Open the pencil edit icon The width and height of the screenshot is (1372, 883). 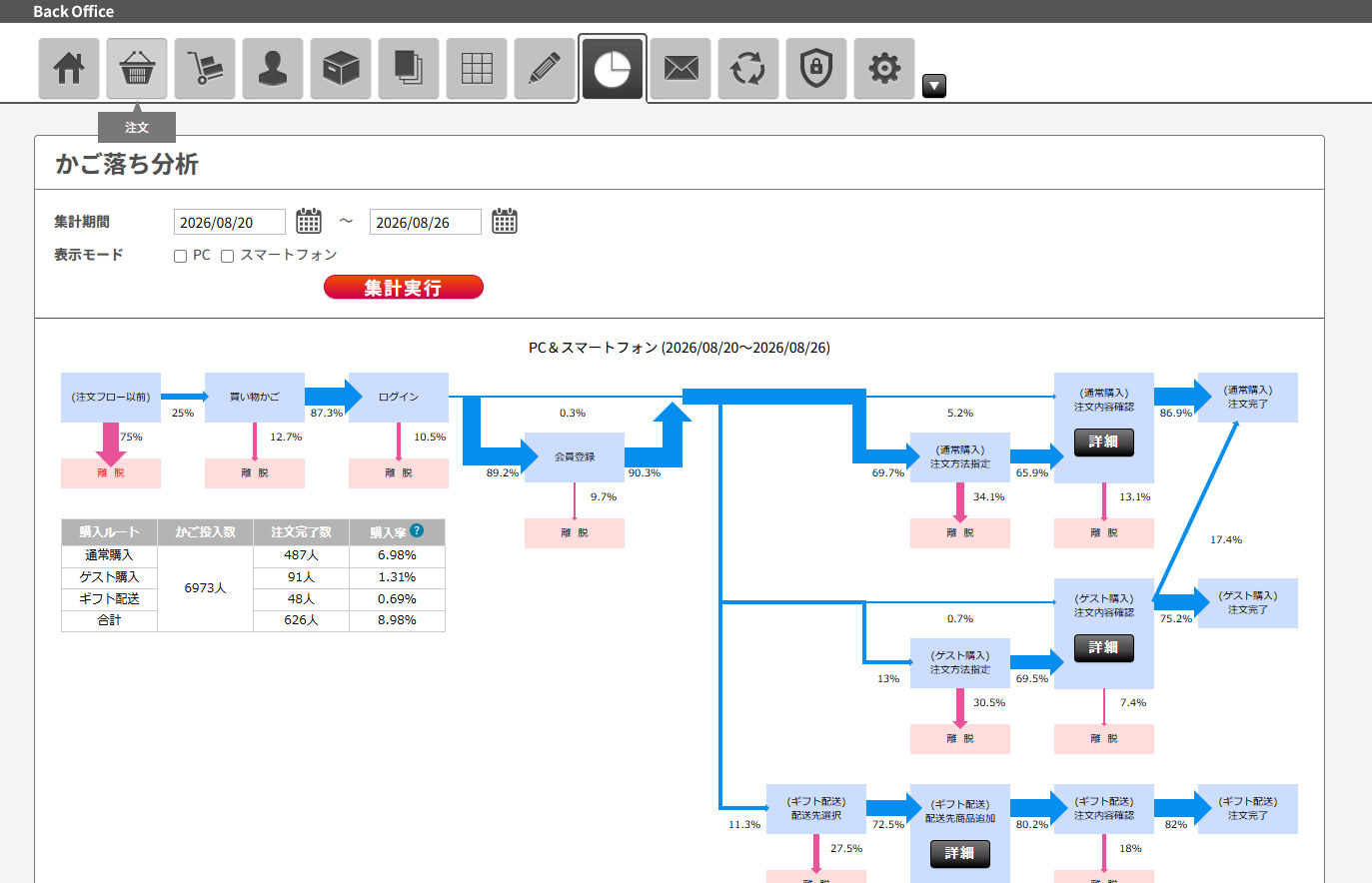pyautogui.click(x=545, y=69)
